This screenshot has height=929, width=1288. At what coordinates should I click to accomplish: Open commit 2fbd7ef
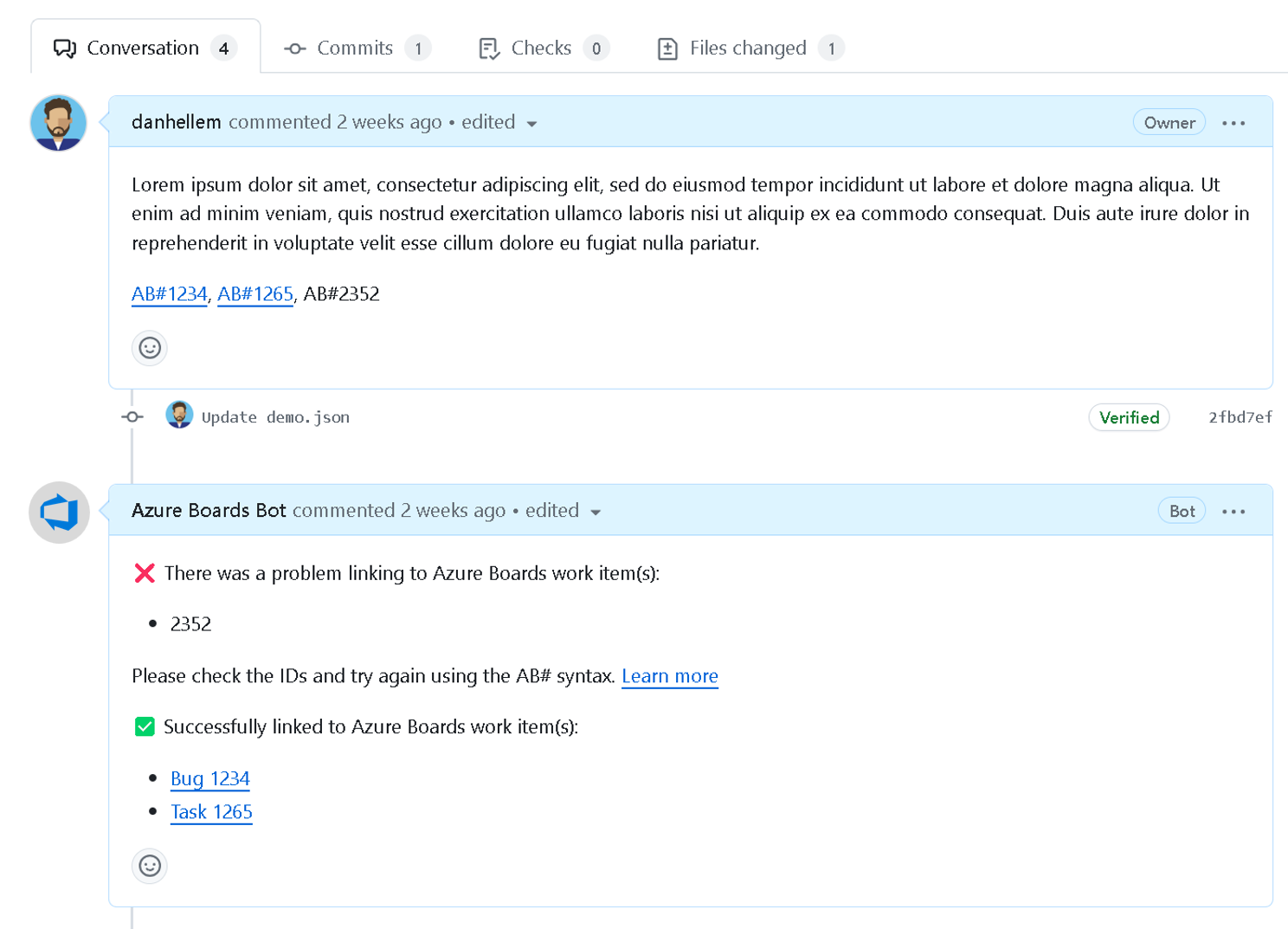tap(1240, 416)
